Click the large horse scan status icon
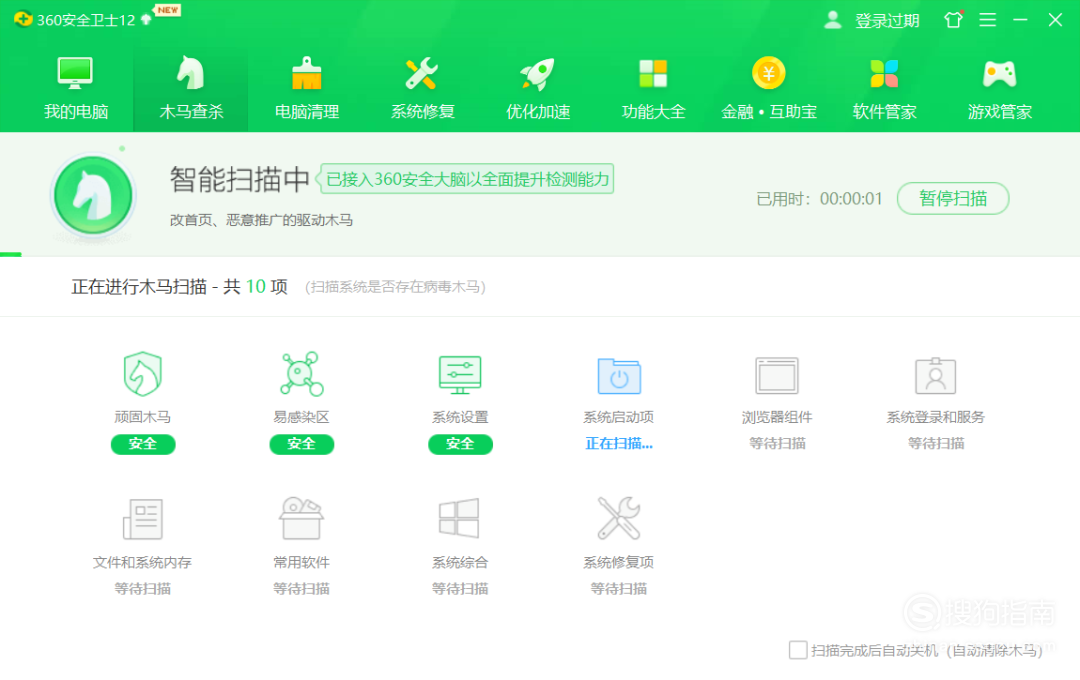The height and width of the screenshot is (680, 1080). coord(93,196)
